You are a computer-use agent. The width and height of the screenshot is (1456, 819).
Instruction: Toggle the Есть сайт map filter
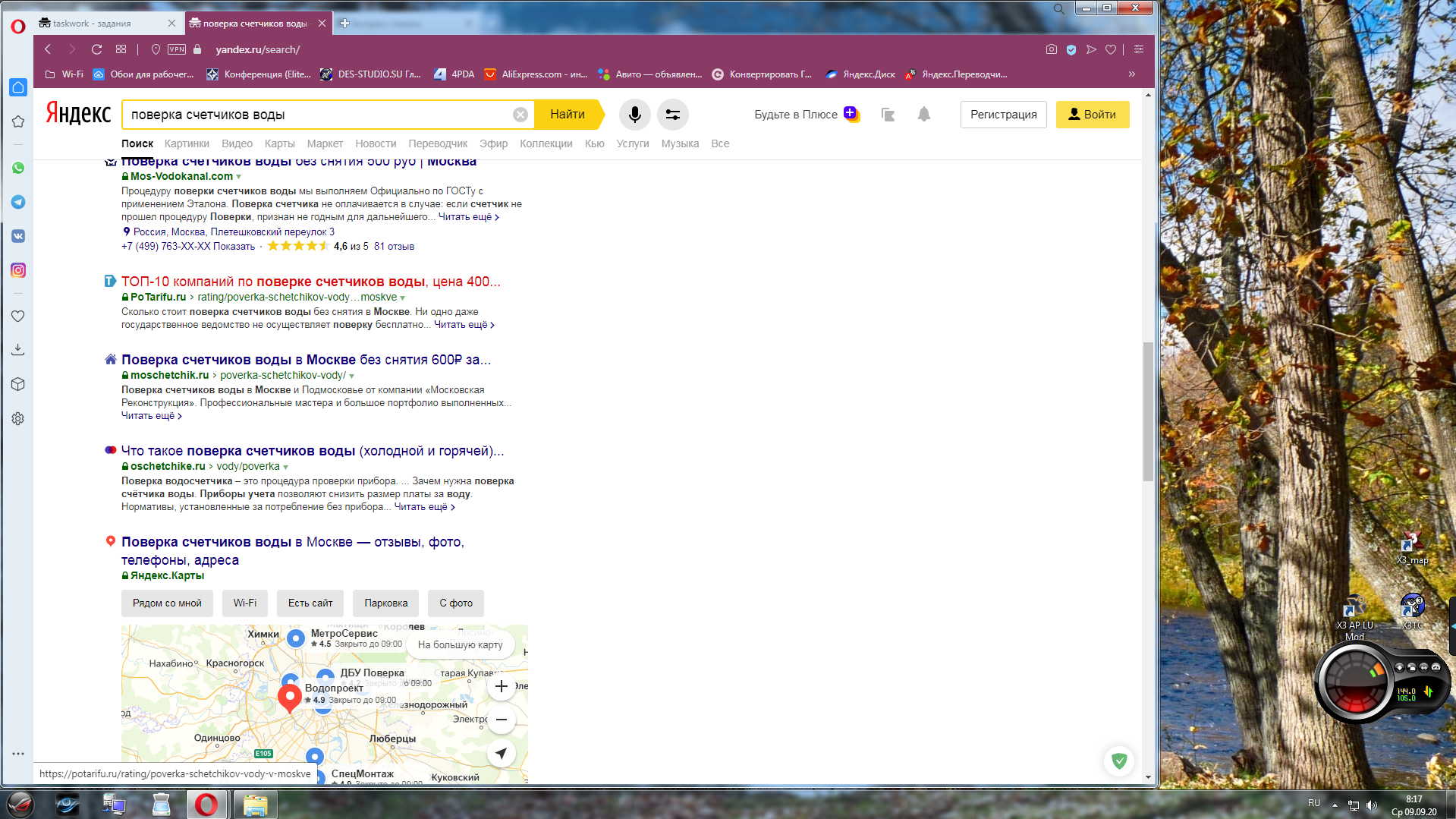coord(310,603)
